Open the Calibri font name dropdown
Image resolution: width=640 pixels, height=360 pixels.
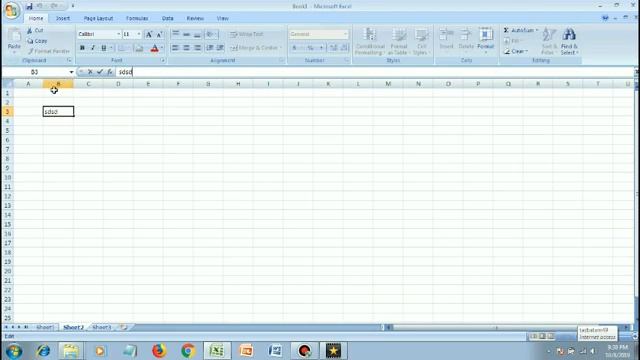pyautogui.click(x=119, y=34)
